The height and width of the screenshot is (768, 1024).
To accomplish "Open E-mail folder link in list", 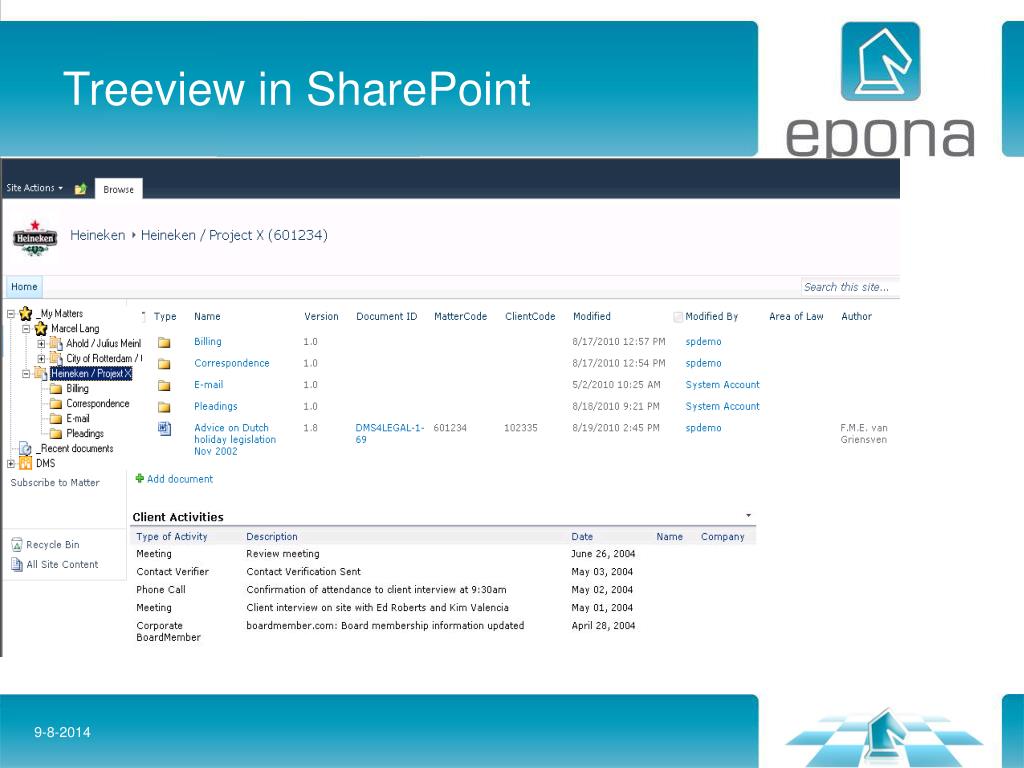I will point(208,385).
